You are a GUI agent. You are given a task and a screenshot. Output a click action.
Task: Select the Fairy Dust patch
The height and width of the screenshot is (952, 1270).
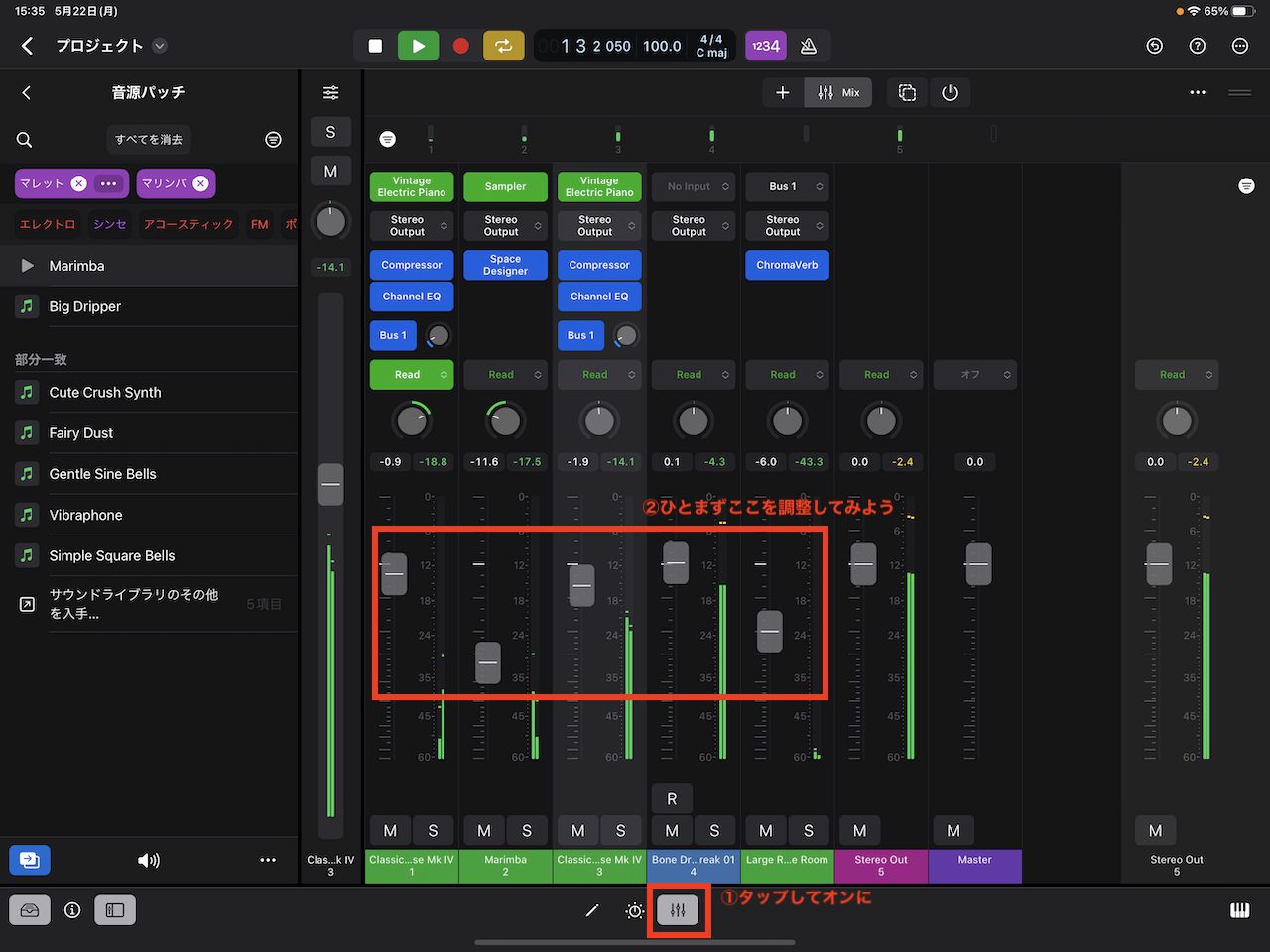(x=149, y=432)
